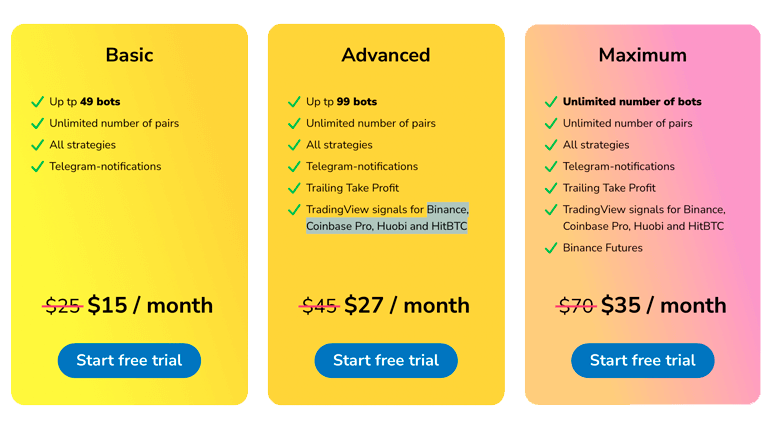Click Start free trial under Basic plan
This screenshot has height=430, width=768.
[x=129, y=360]
